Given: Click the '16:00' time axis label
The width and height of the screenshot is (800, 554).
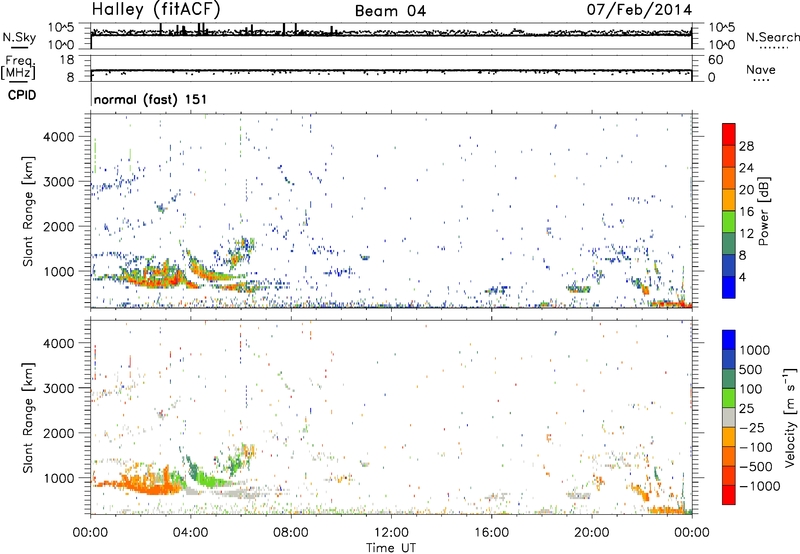Looking at the screenshot, I should pyautogui.click(x=491, y=533).
